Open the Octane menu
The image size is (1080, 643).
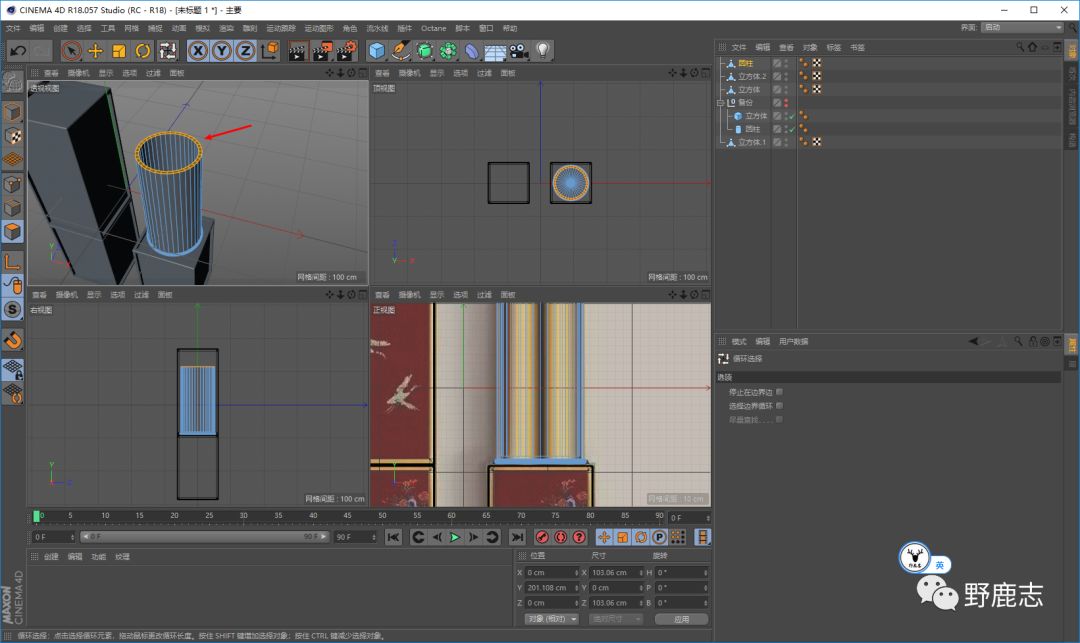coord(433,28)
